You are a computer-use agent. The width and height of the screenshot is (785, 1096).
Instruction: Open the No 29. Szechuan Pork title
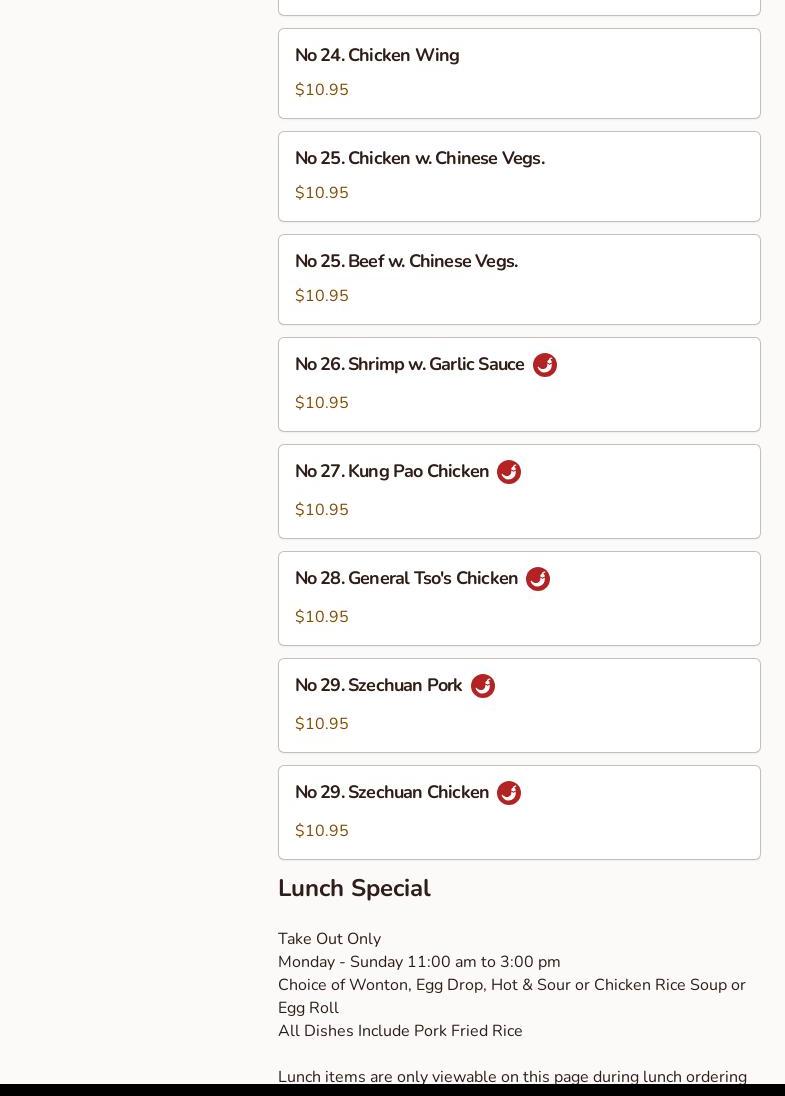tap(378, 685)
